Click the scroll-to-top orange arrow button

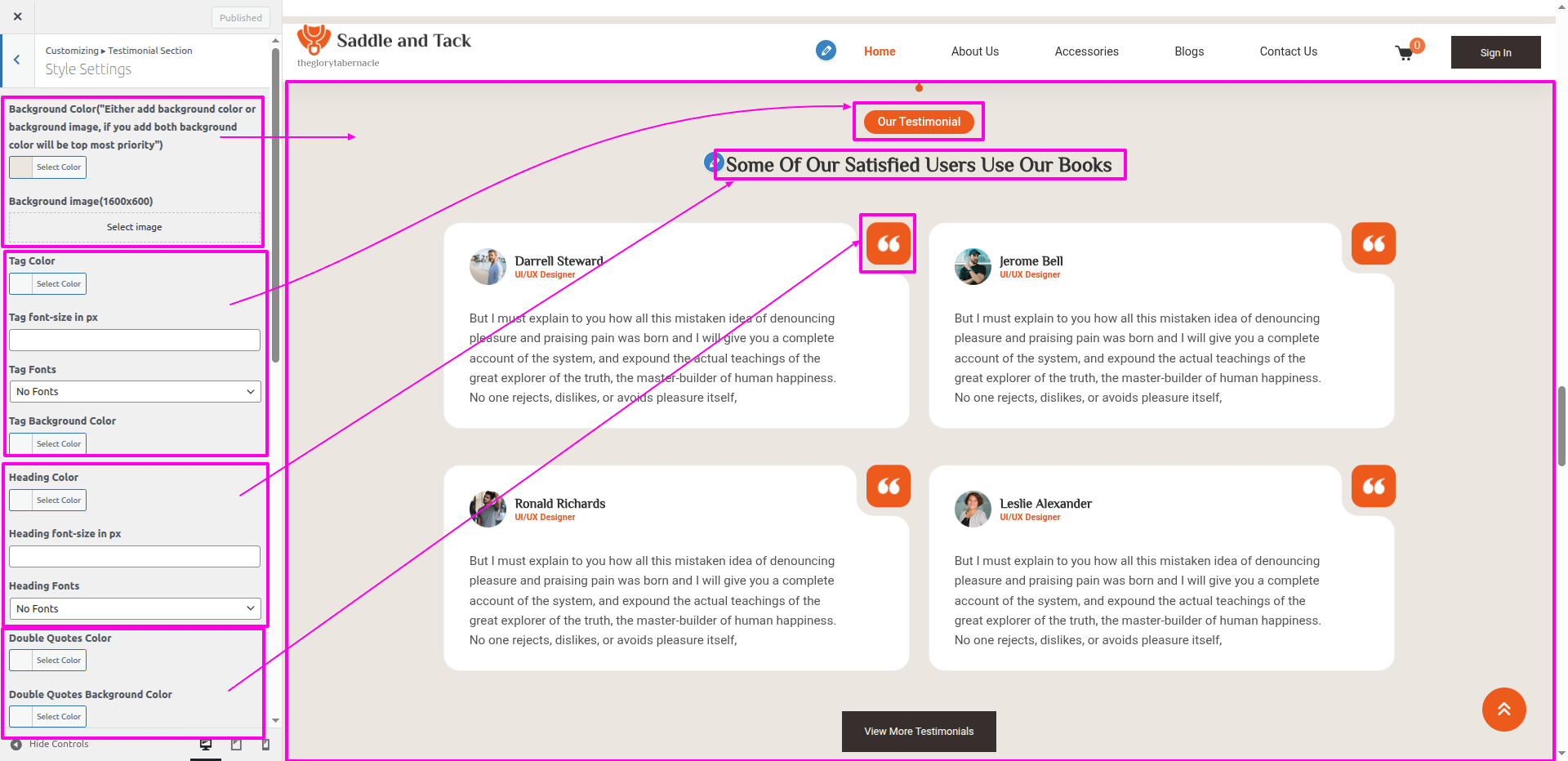pos(1503,710)
